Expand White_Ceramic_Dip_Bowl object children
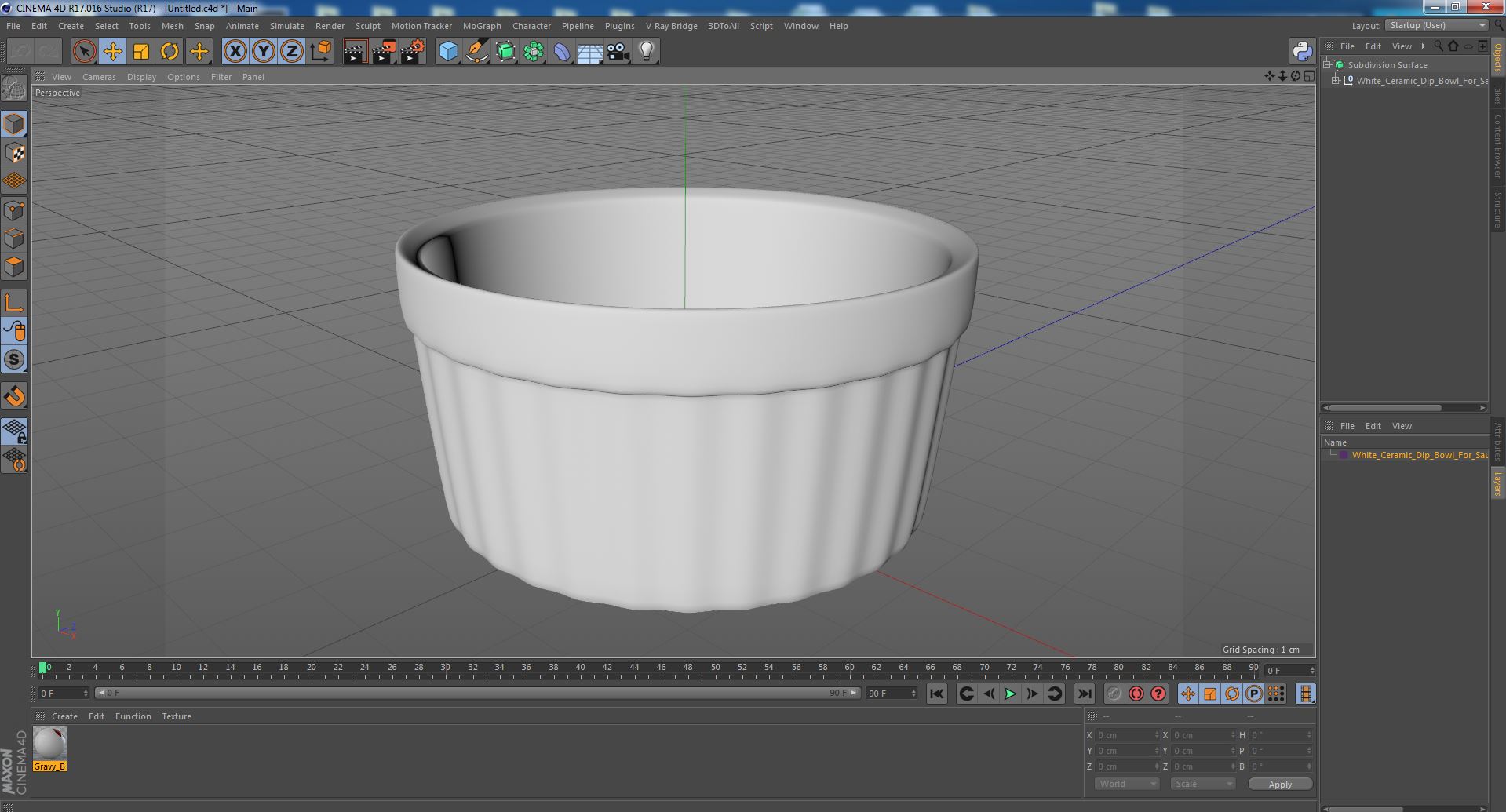1506x812 pixels. [x=1335, y=80]
